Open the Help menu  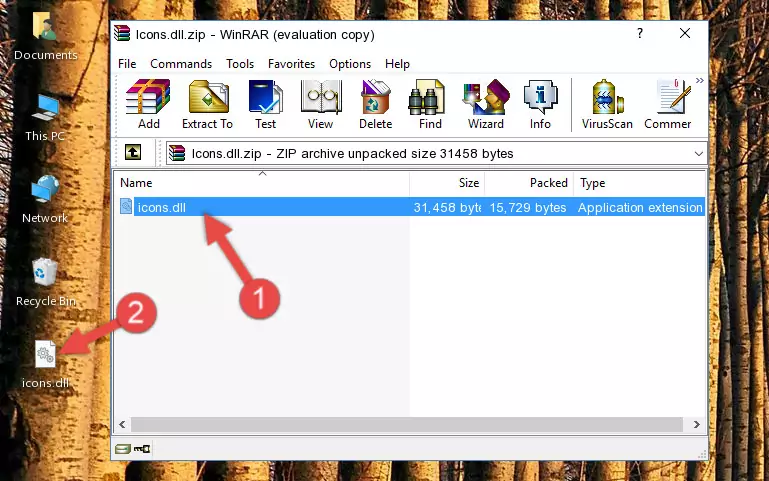[x=397, y=64]
